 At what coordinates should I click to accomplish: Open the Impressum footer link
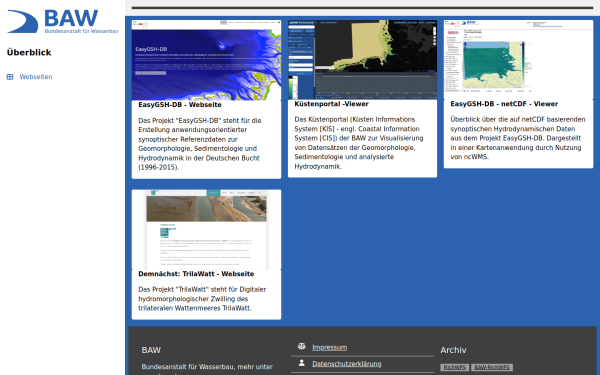[x=329, y=347]
